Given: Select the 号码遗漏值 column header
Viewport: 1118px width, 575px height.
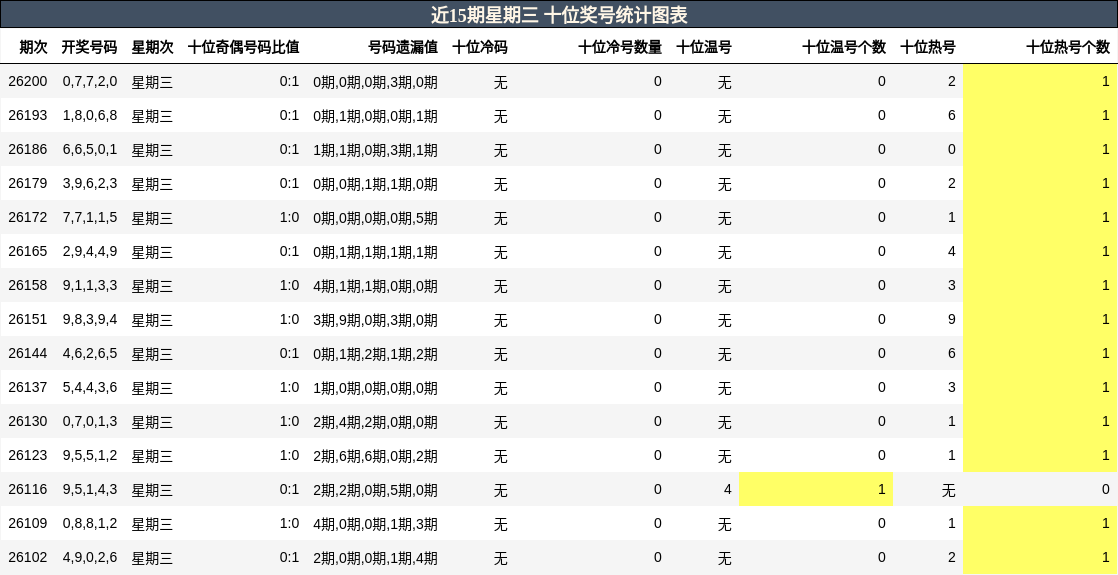Looking at the screenshot, I should (403, 47).
